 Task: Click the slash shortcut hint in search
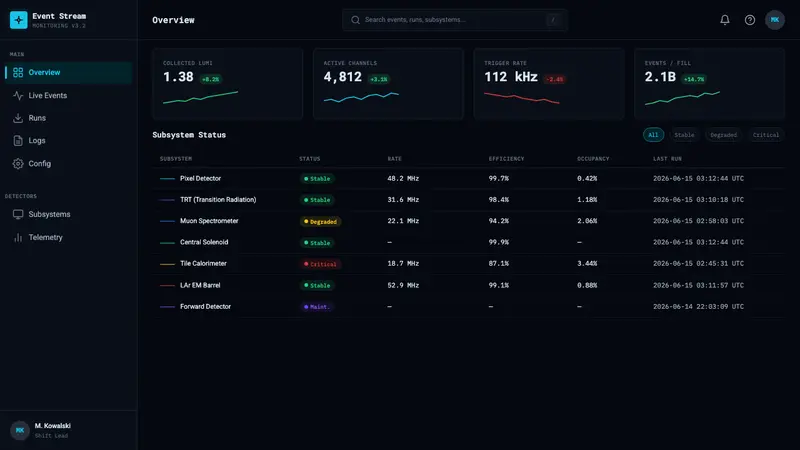pos(553,20)
